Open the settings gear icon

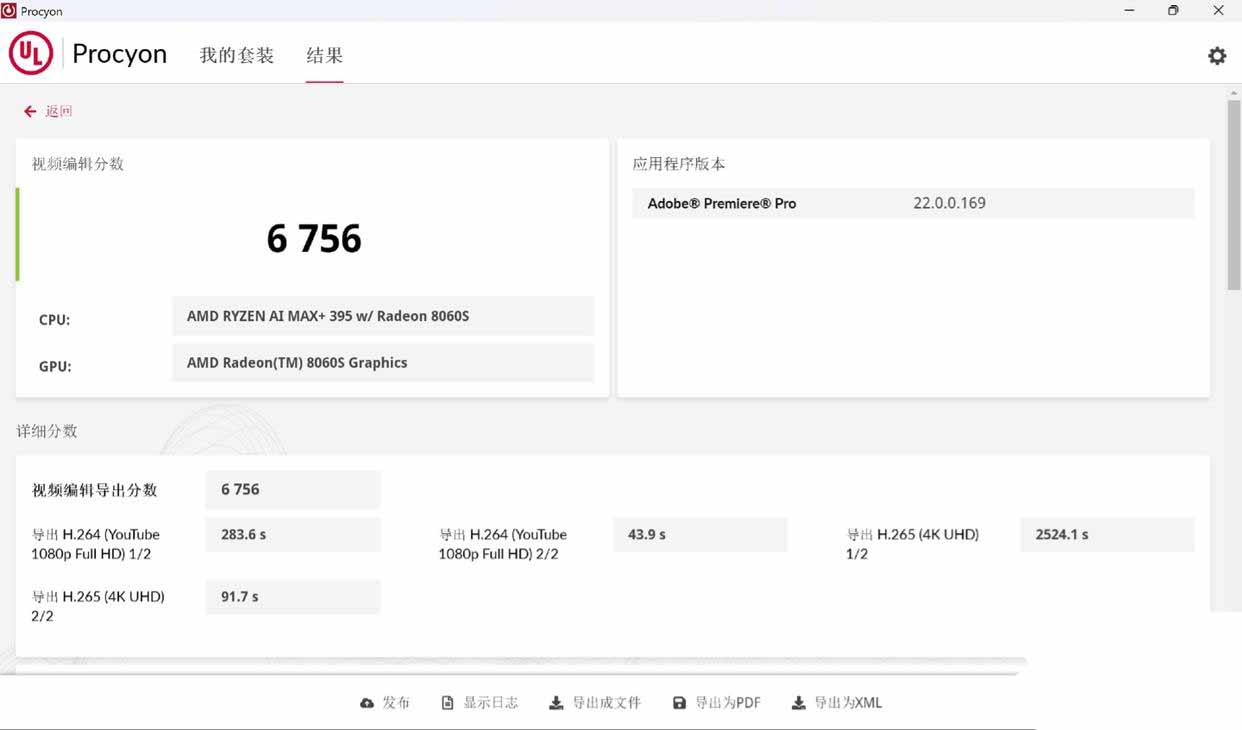click(x=1217, y=55)
